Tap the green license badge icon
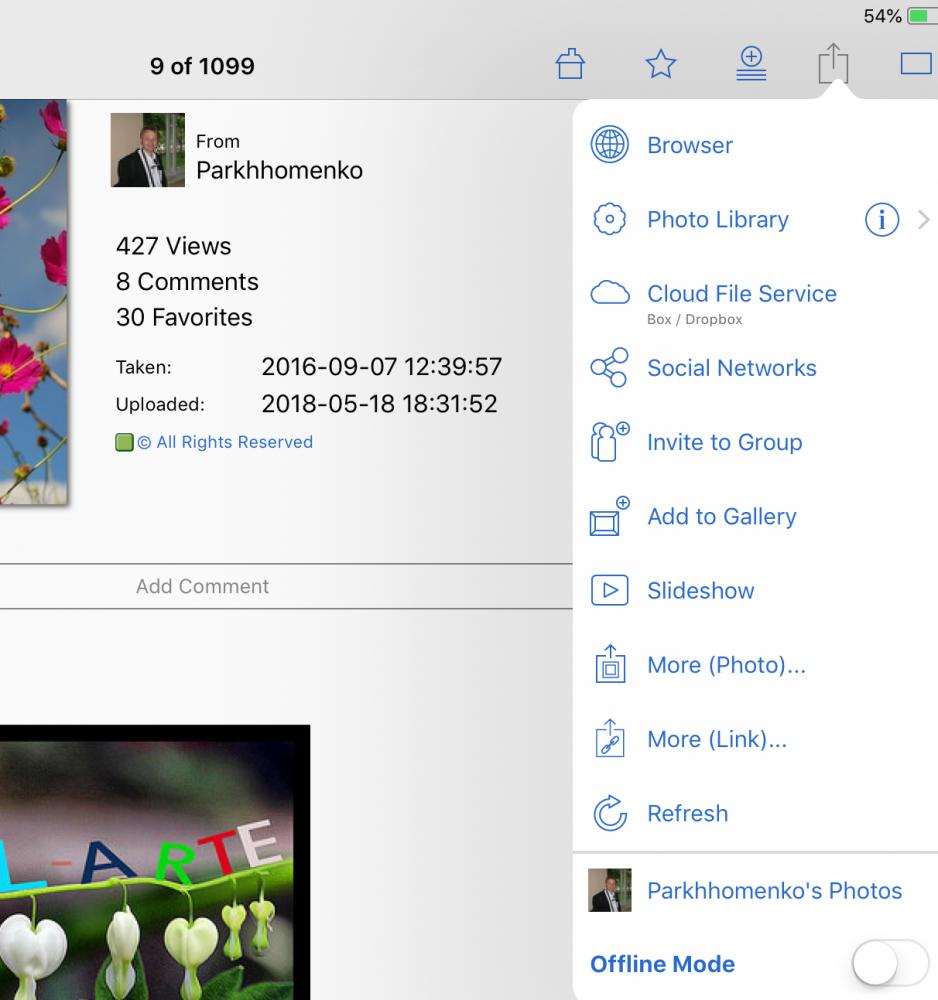Screen dimensions: 938x1000 point(124,442)
